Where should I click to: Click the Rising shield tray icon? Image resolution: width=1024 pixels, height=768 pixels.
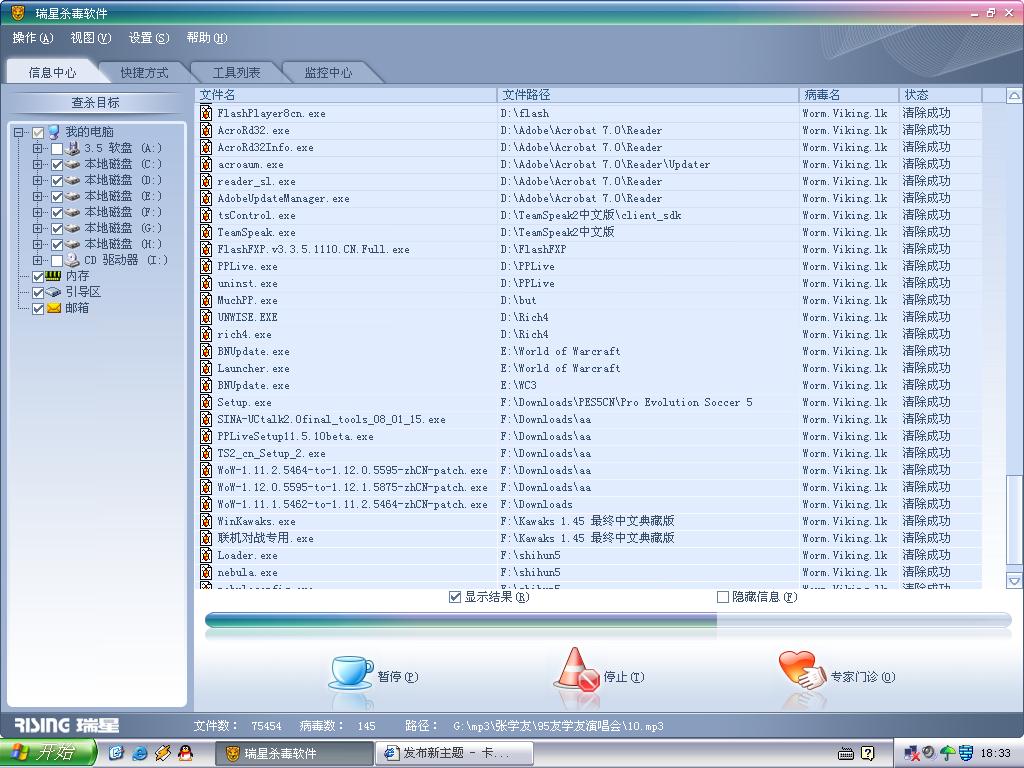click(966, 753)
